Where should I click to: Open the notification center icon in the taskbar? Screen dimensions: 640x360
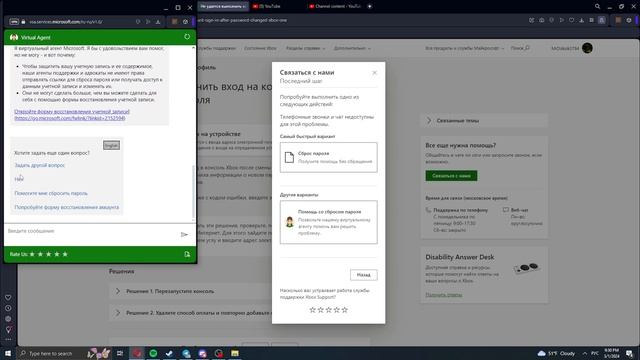click(629, 353)
